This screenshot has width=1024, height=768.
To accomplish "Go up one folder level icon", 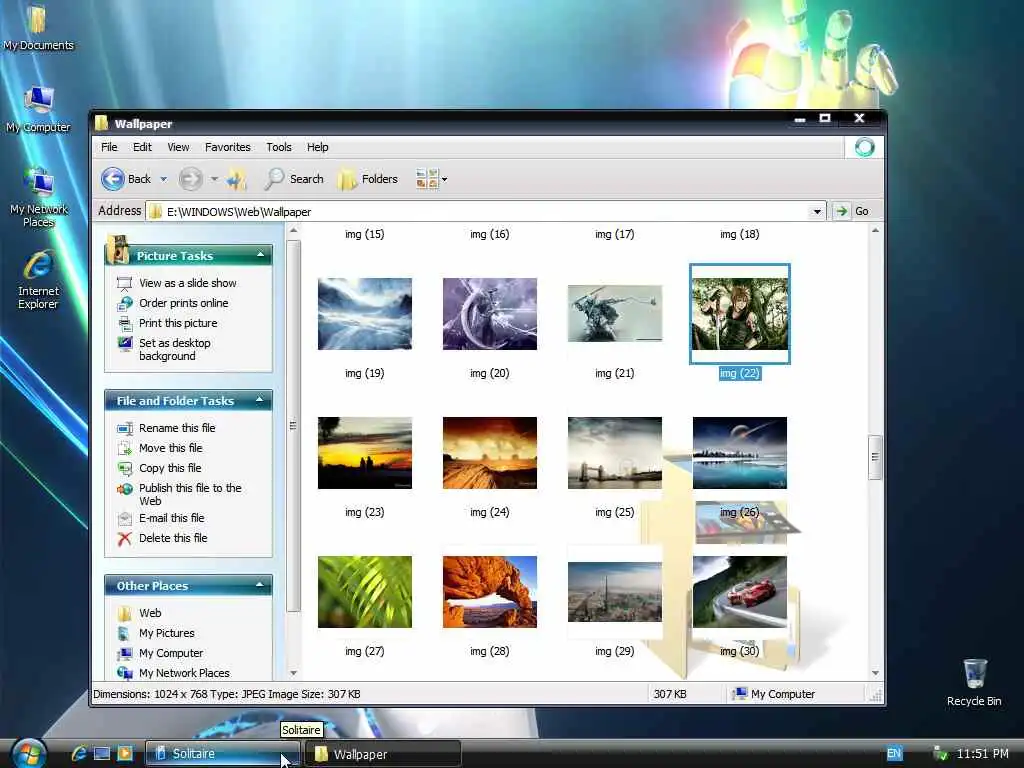I will tap(236, 179).
